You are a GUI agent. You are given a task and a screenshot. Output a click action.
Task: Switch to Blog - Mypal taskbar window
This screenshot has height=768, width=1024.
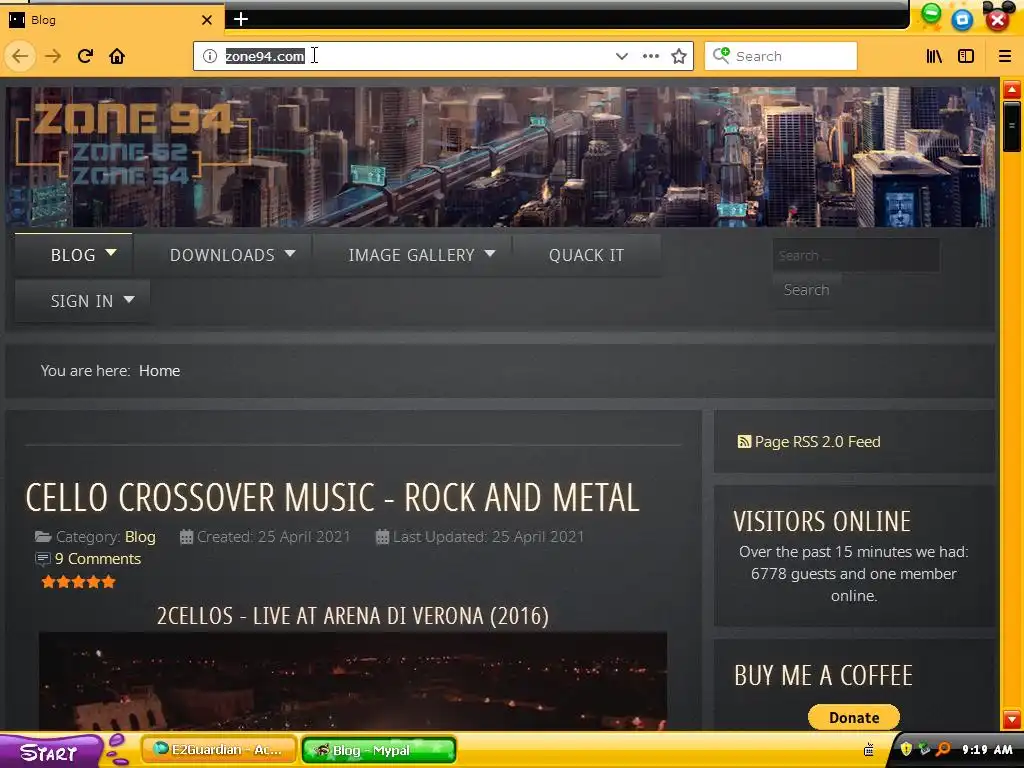click(379, 750)
